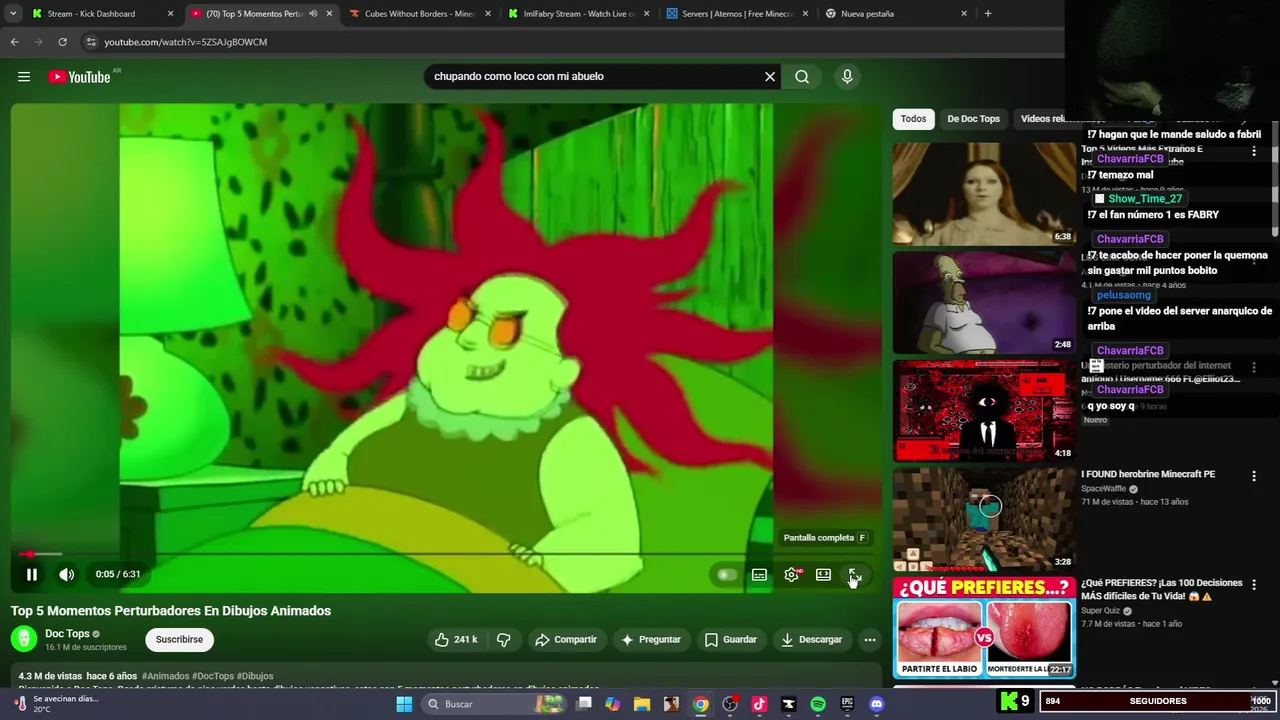This screenshot has height=720, width=1280.
Task: Clear the search box with the X
Action: coord(770,76)
